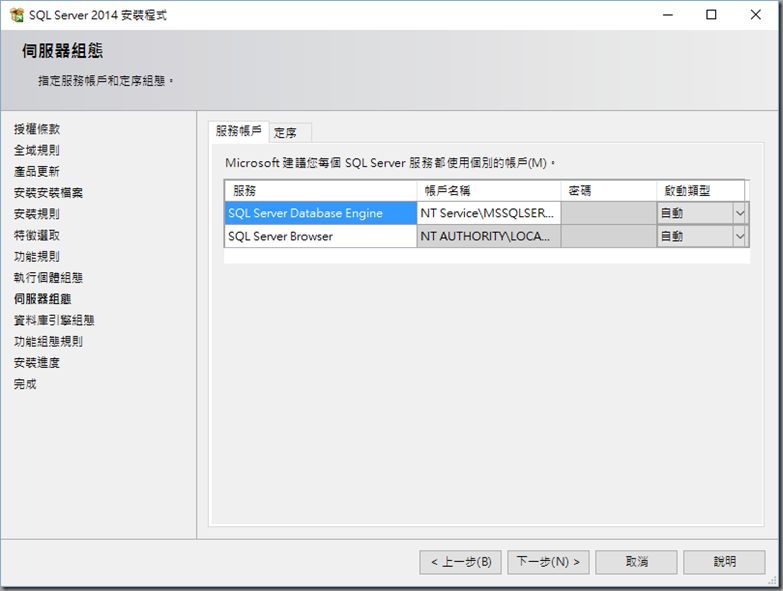783x591 pixels.
Task: Select the 安裝進度 step in the sidebar
Action: coord(37,363)
